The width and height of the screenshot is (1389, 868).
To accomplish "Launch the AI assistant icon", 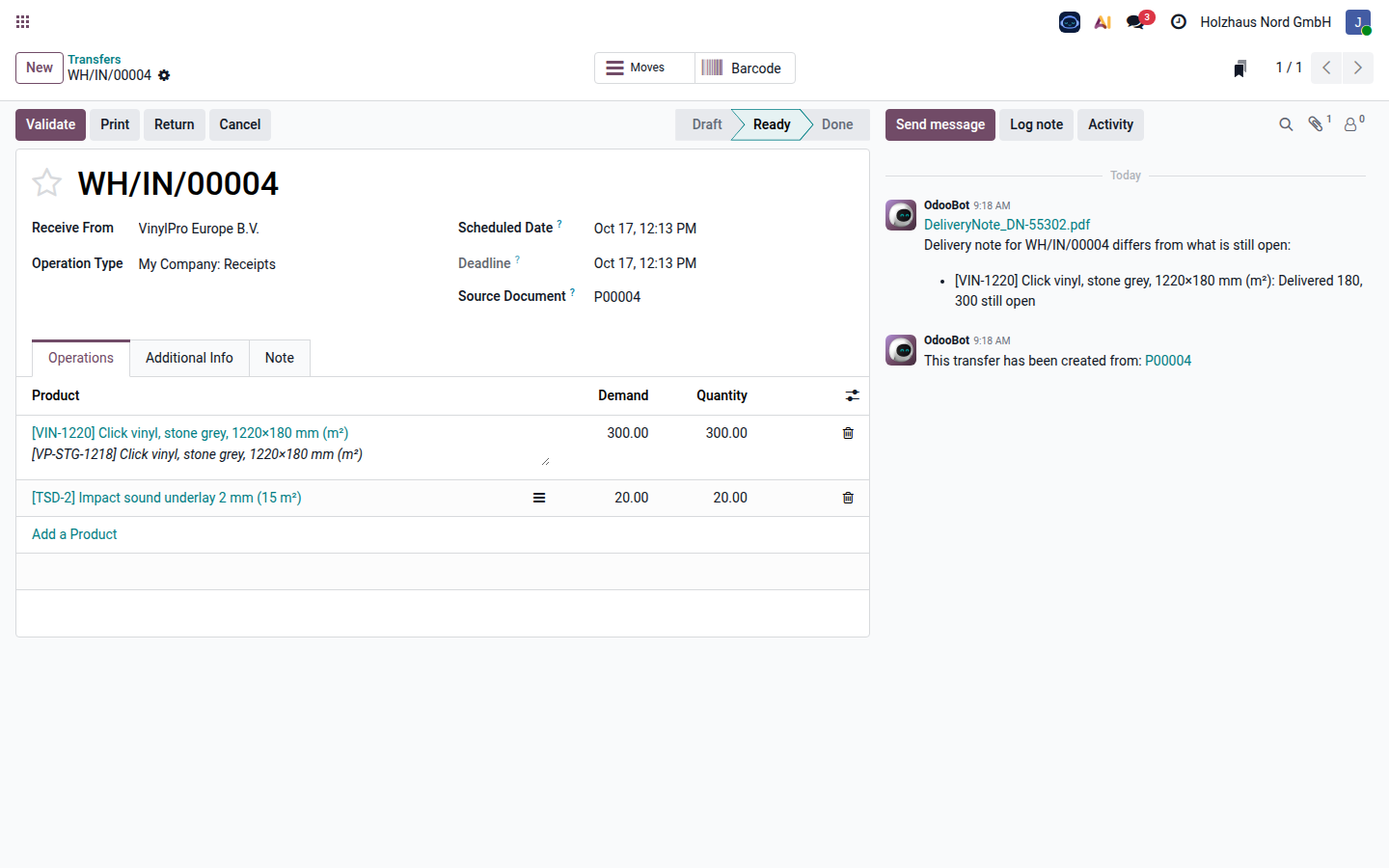I will click(x=1103, y=21).
